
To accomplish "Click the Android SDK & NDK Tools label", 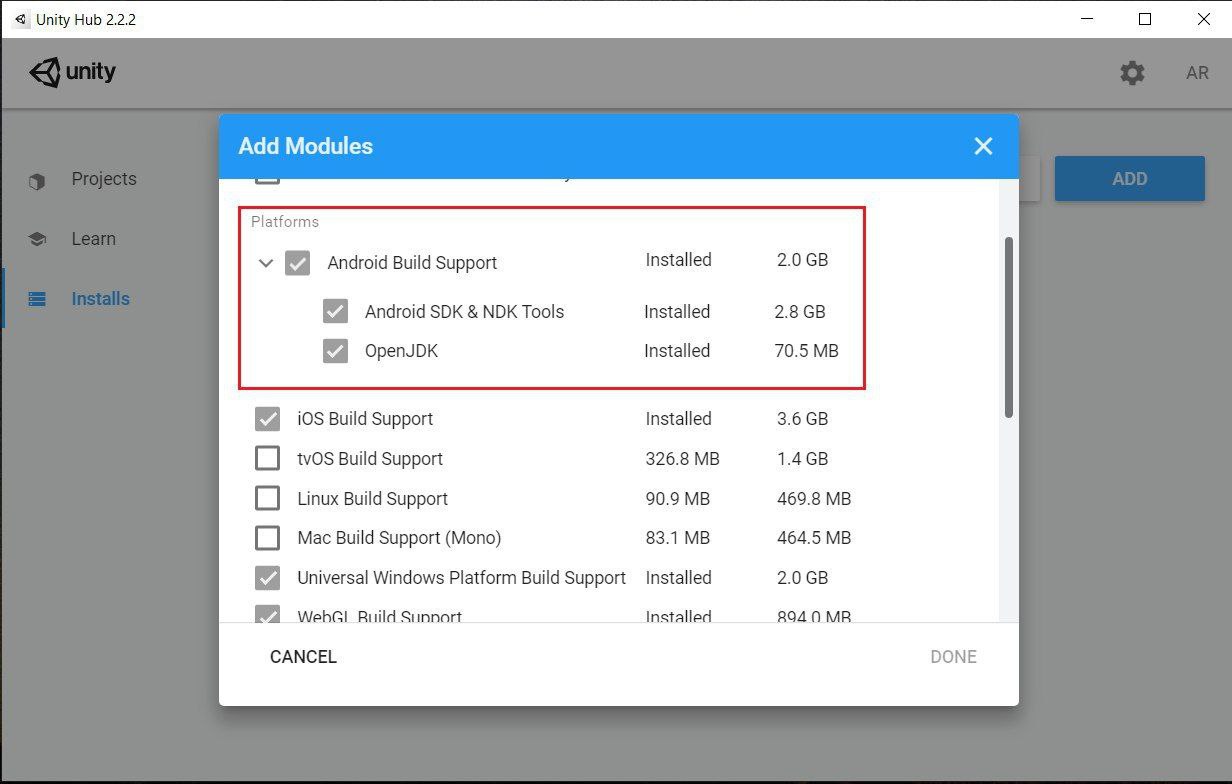I will click(464, 311).
